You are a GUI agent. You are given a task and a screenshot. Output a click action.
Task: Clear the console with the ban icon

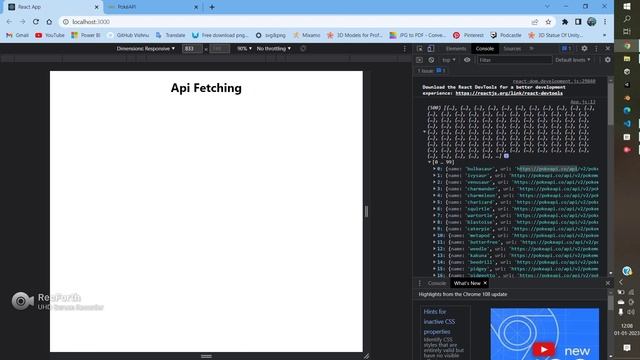[x=431, y=60]
